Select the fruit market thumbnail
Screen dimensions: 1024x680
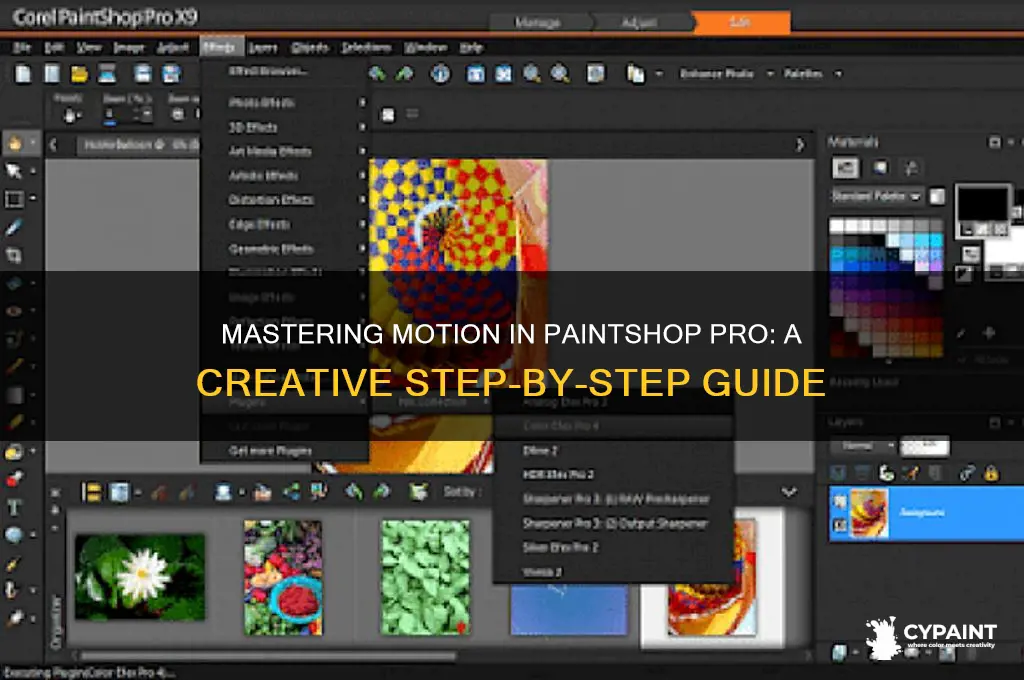(283, 577)
